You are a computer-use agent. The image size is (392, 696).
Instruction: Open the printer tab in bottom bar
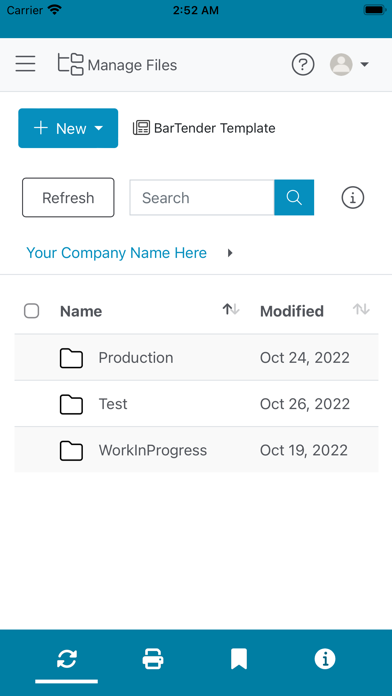tap(153, 659)
